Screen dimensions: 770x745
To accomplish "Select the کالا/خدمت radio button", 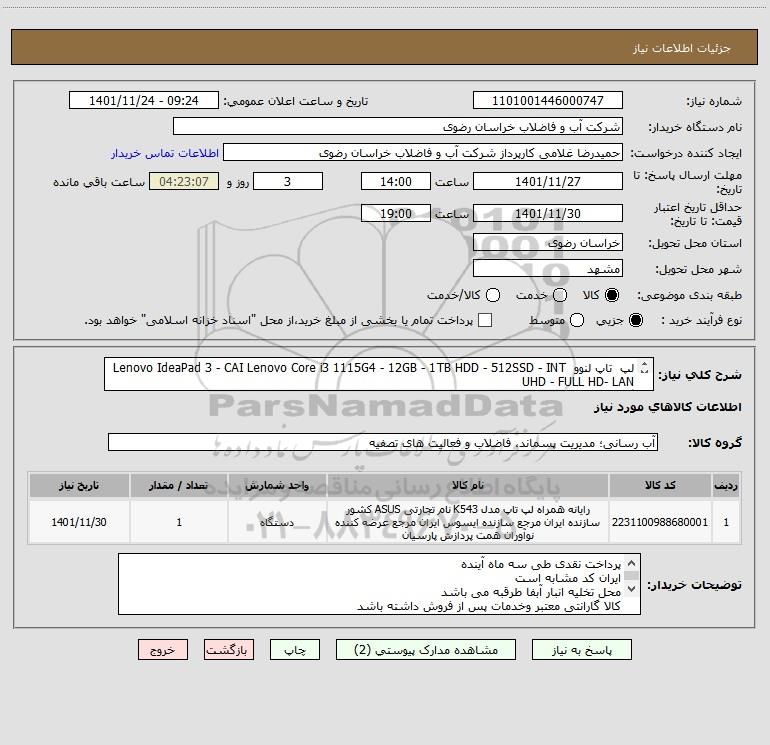I will click(493, 295).
